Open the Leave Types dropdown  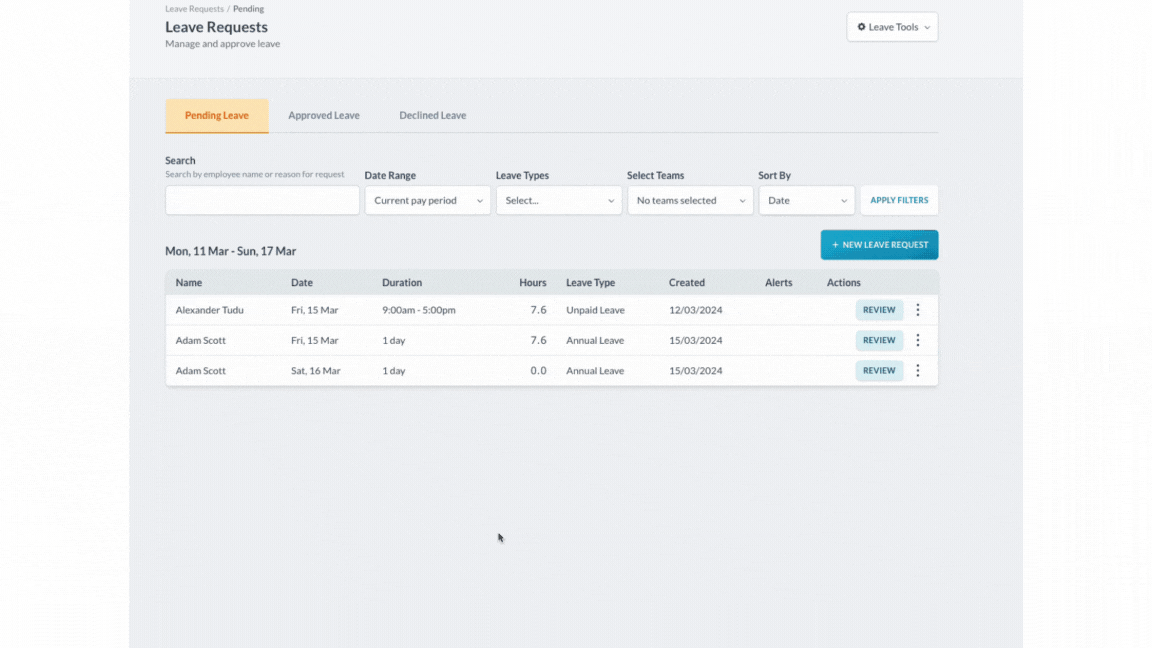coord(558,200)
